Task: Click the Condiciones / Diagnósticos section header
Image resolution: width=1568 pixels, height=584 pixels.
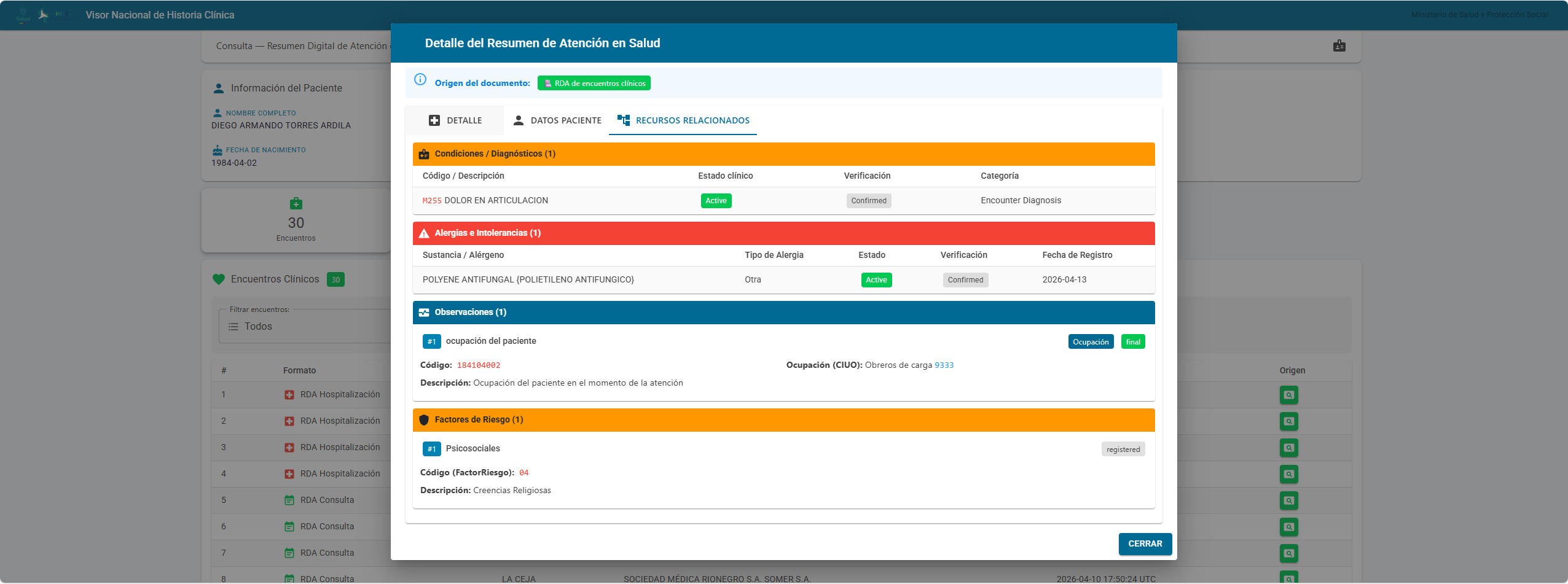Action: point(495,154)
